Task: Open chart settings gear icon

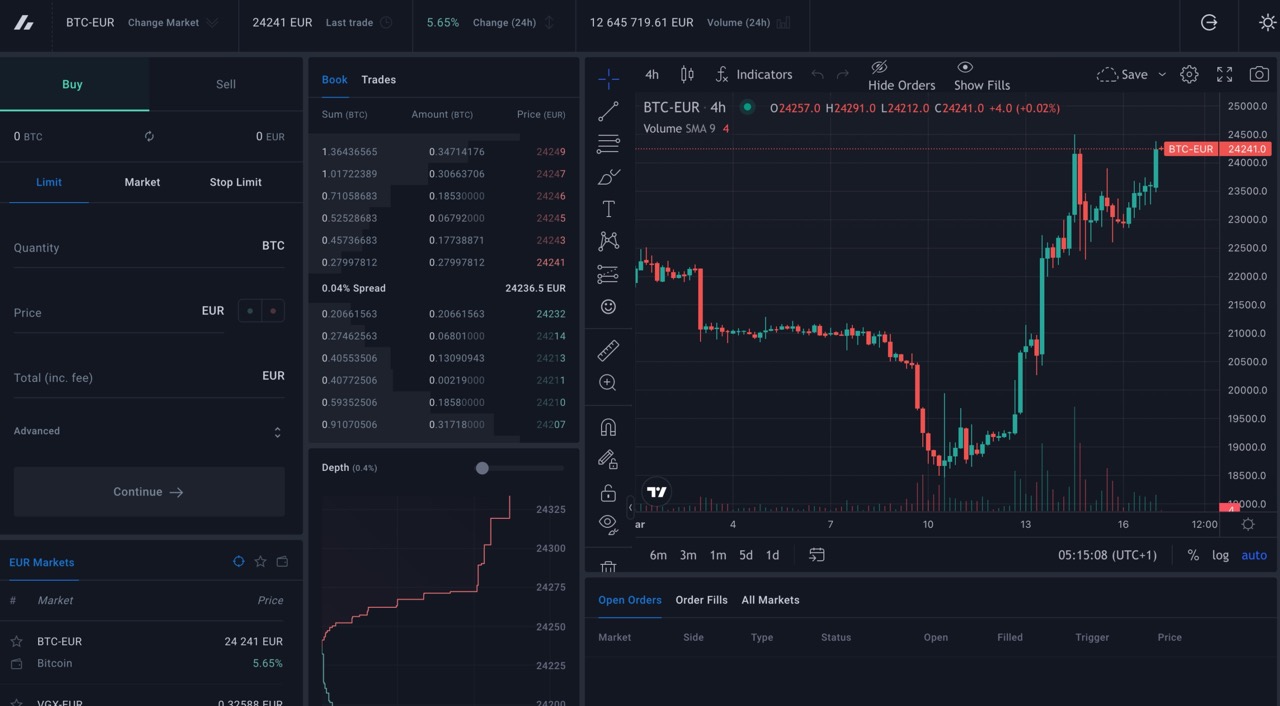Action: 1189,74
